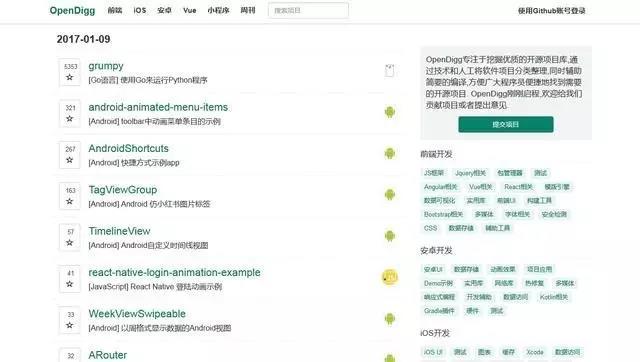Open the react-native-login-animation-example project link

pyautogui.click(x=174, y=272)
